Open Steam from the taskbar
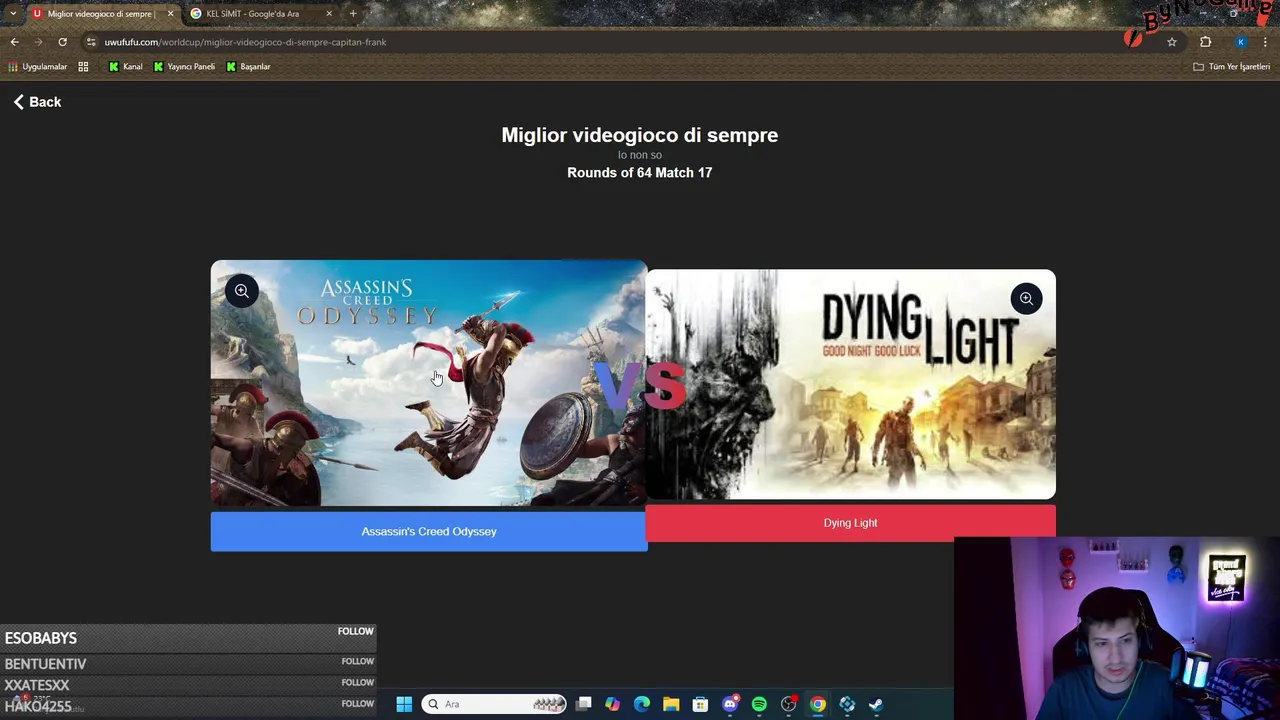The width and height of the screenshot is (1280, 720). coord(876,704)
